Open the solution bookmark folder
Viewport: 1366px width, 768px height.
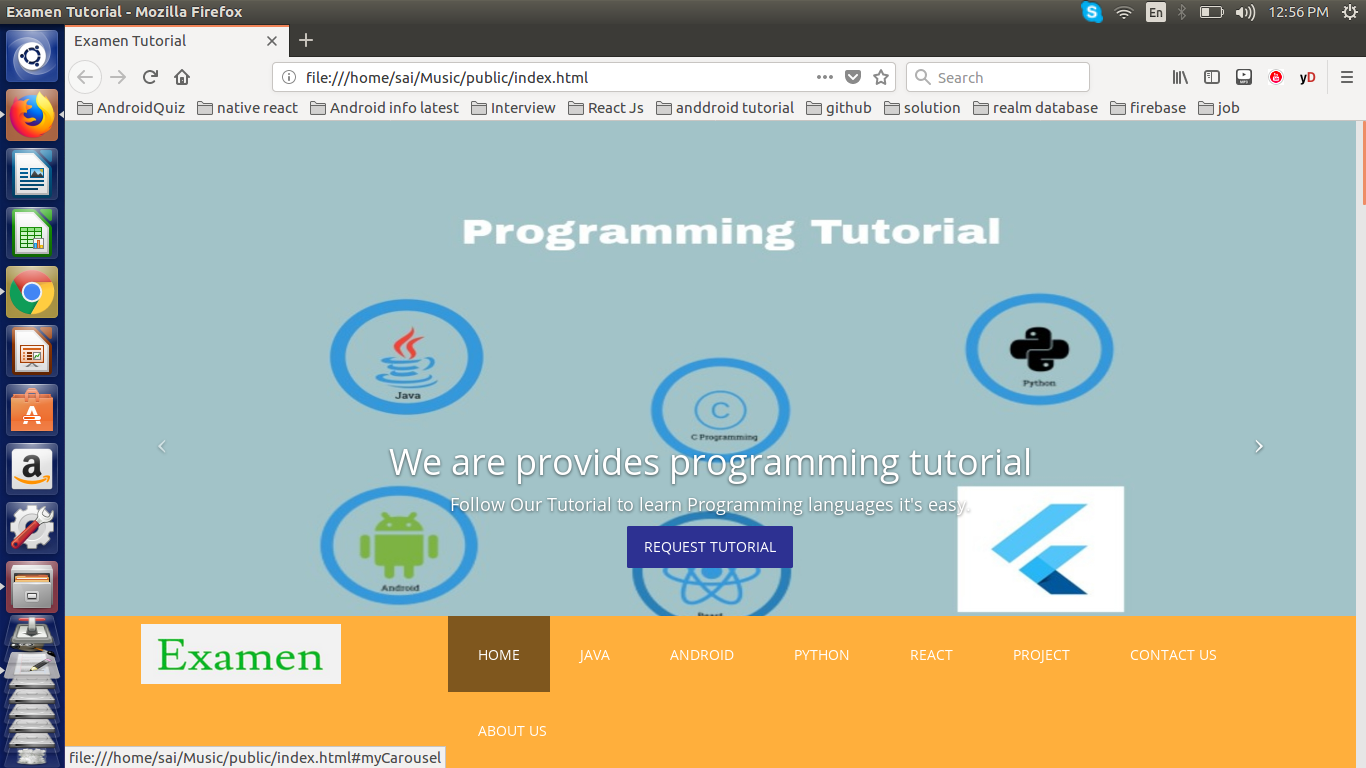[922, 107]
